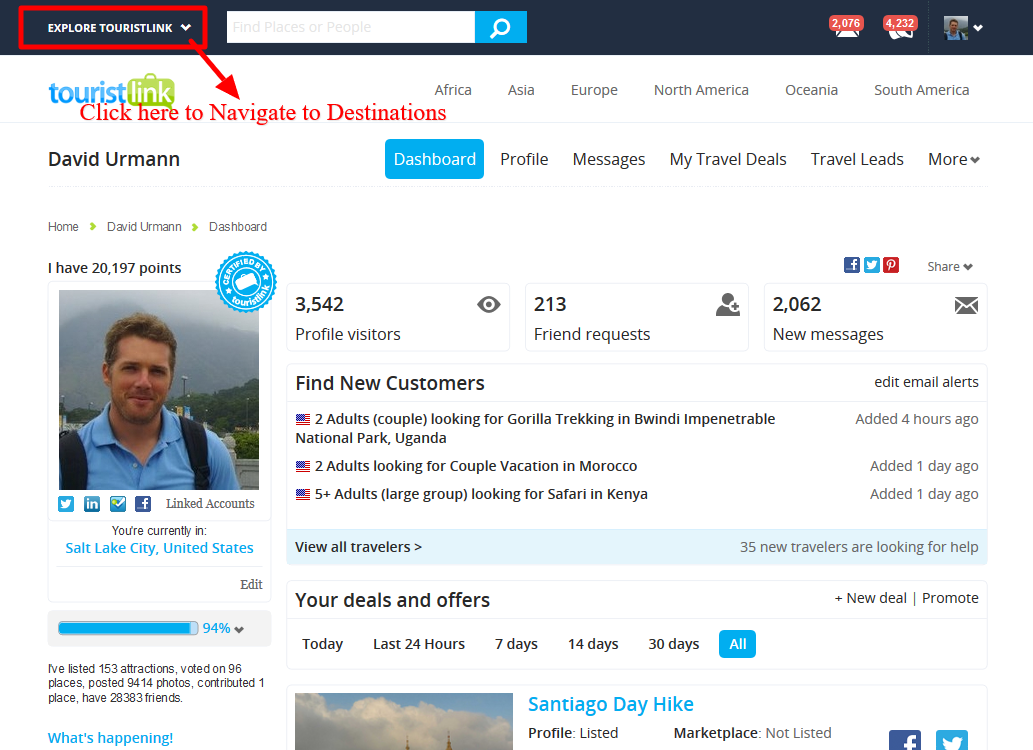Open the Safari in Kenya request

pos(481,494)
